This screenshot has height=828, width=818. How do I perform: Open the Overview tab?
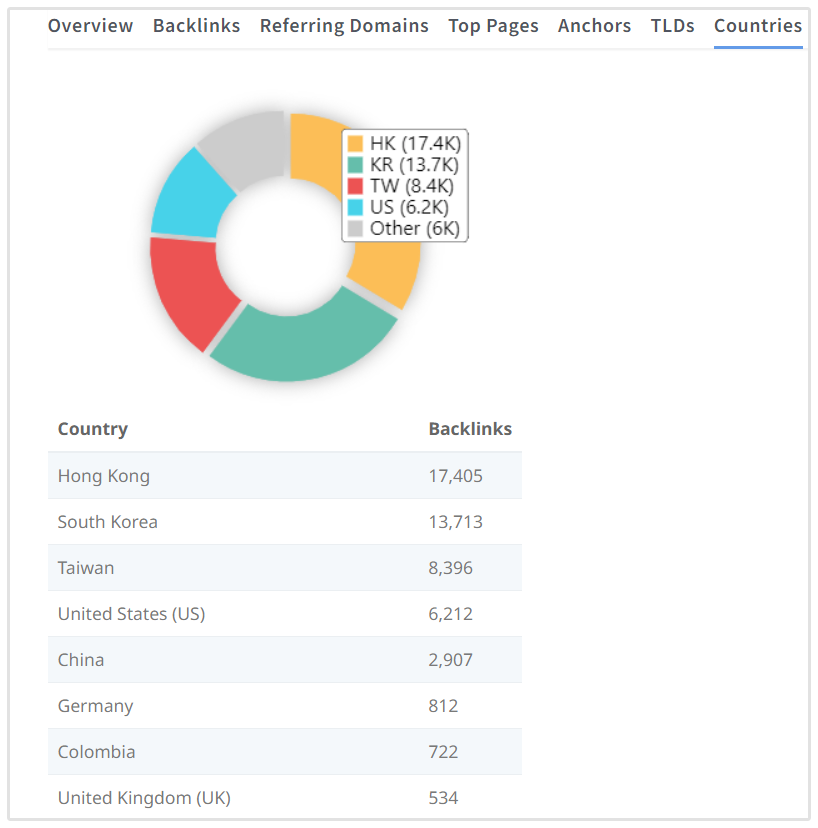point(90,26)
